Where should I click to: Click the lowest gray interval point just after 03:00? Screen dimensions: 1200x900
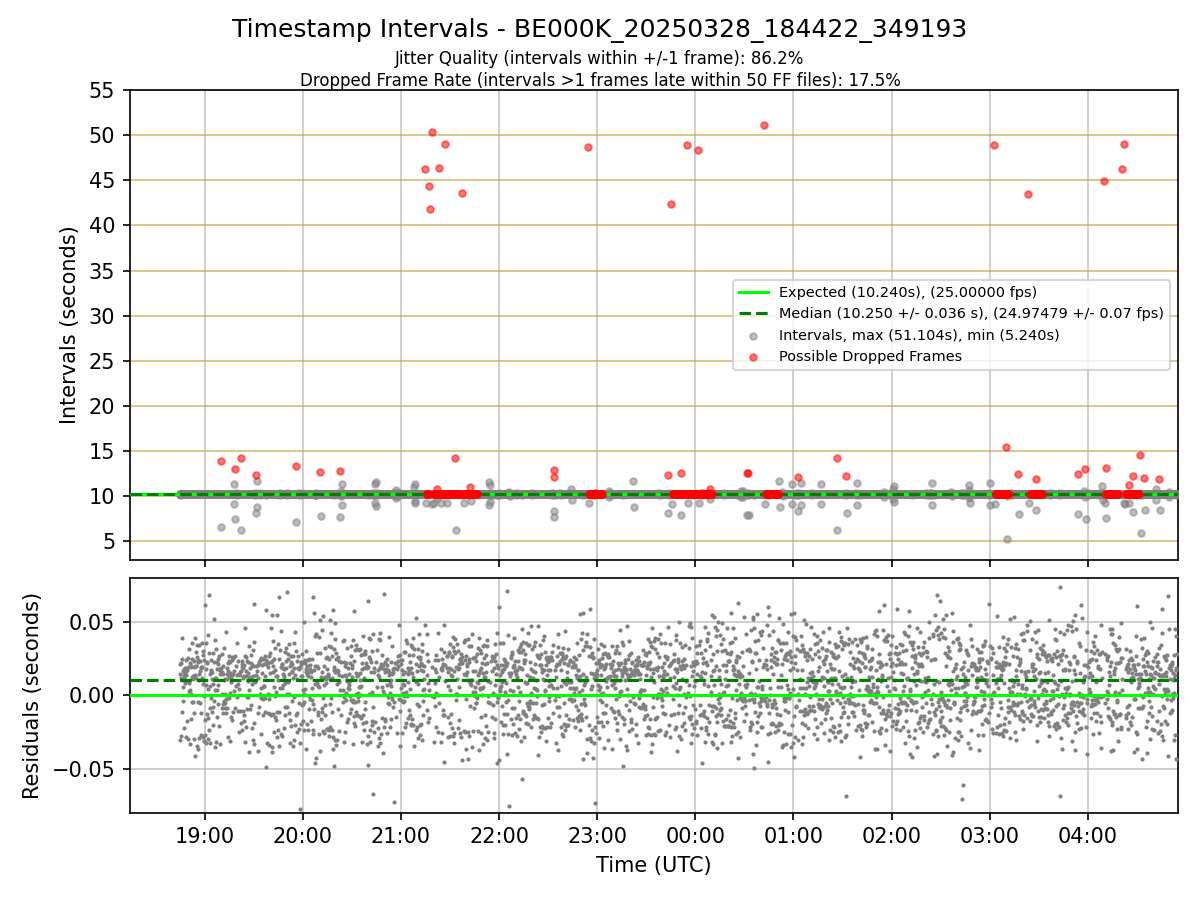[x=1007, y=539]
